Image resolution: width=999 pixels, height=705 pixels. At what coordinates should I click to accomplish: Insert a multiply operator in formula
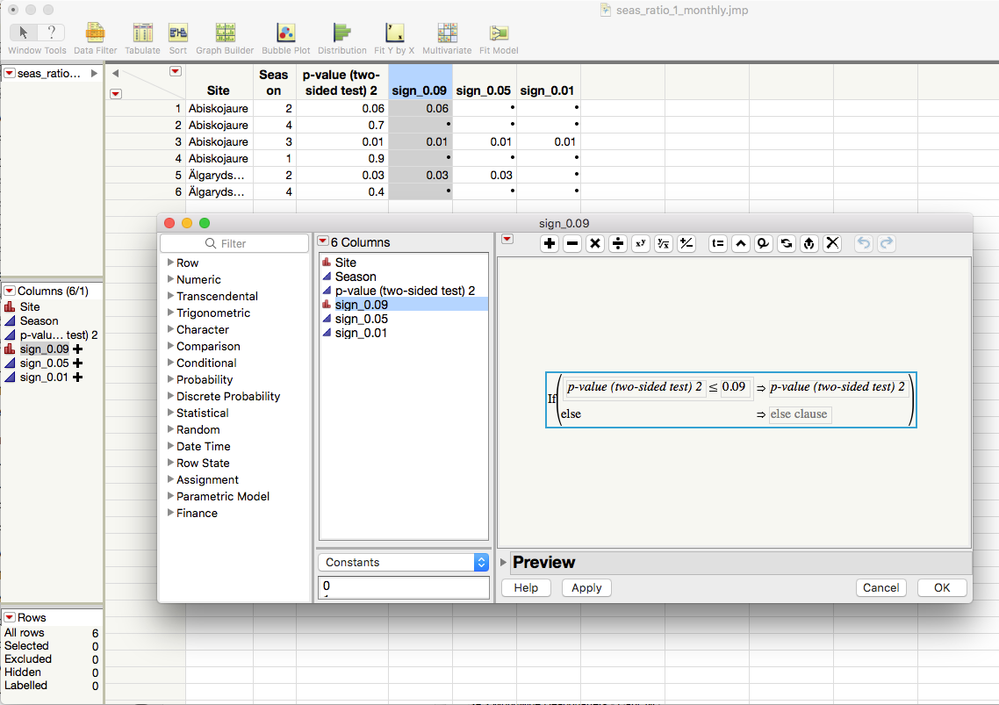[595, 243]
